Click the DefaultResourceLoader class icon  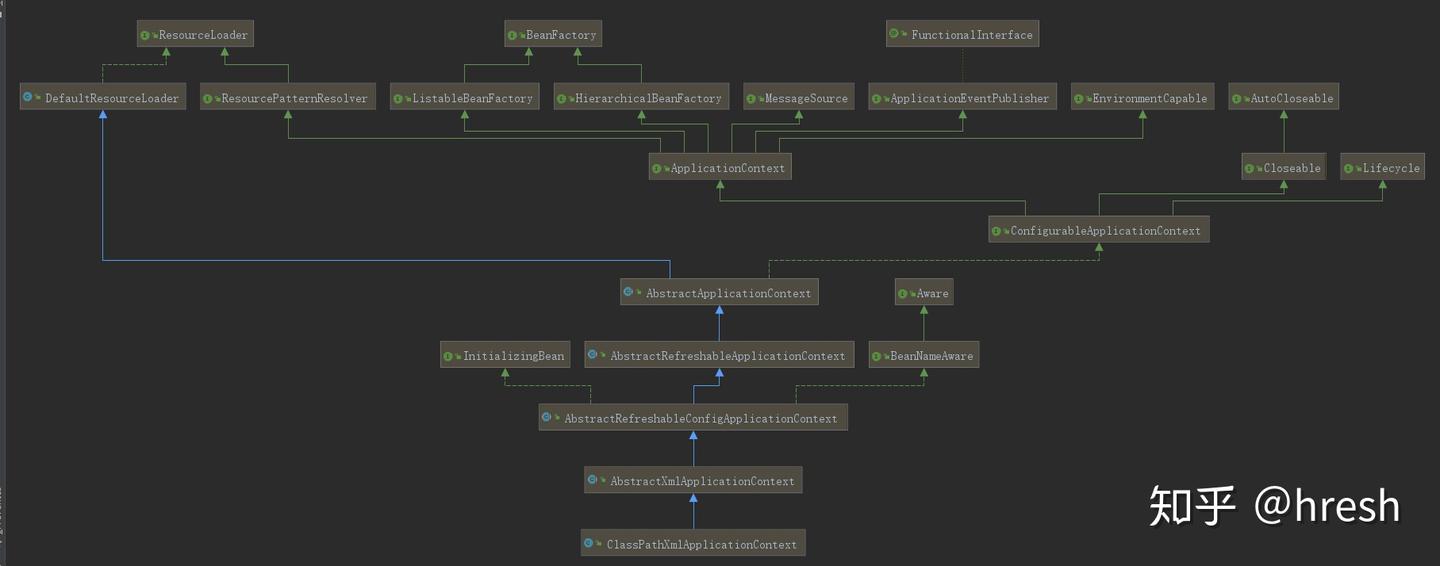pos(28,98)
